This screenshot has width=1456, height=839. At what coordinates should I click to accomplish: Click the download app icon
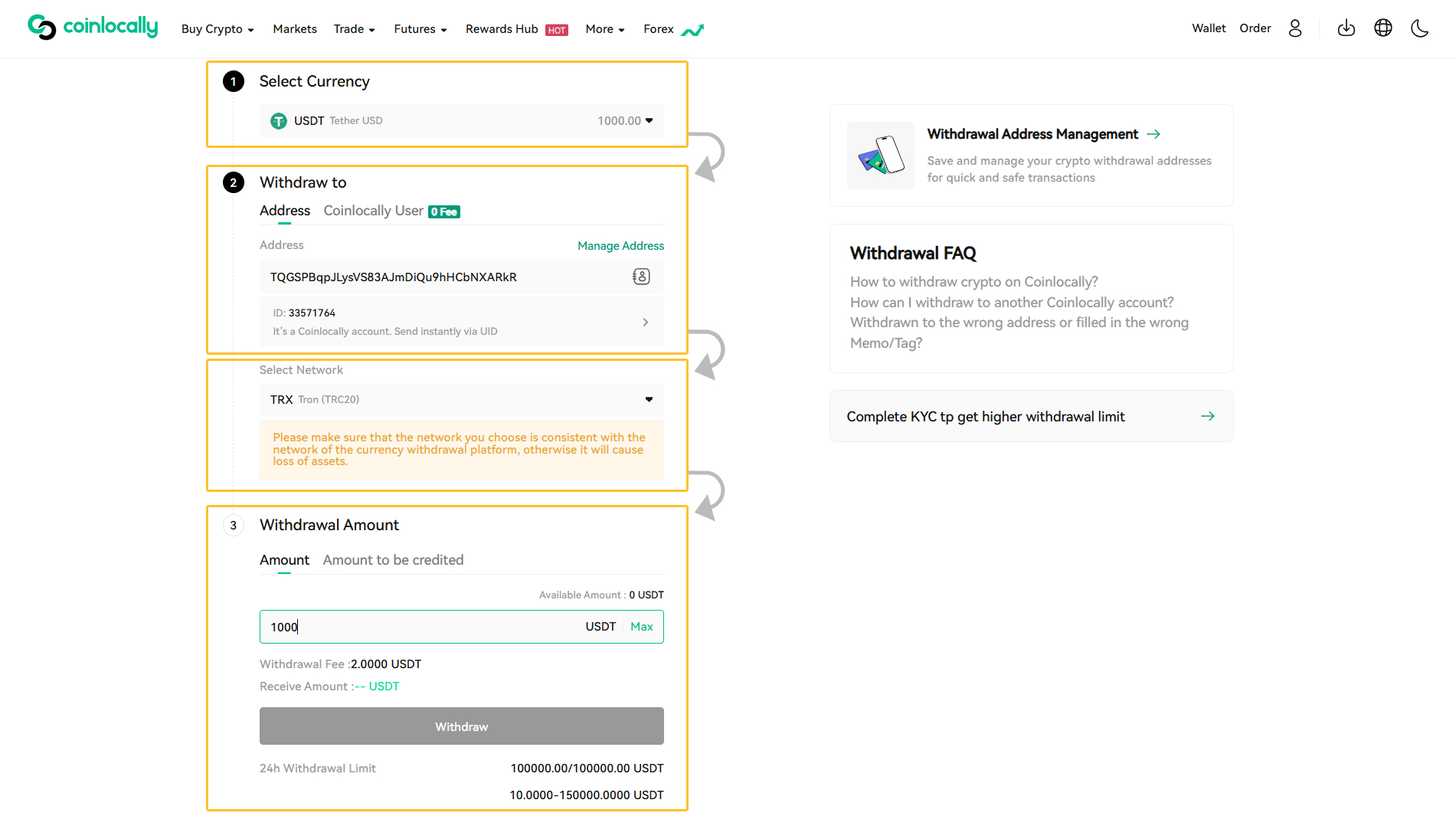pos(1346,28)
